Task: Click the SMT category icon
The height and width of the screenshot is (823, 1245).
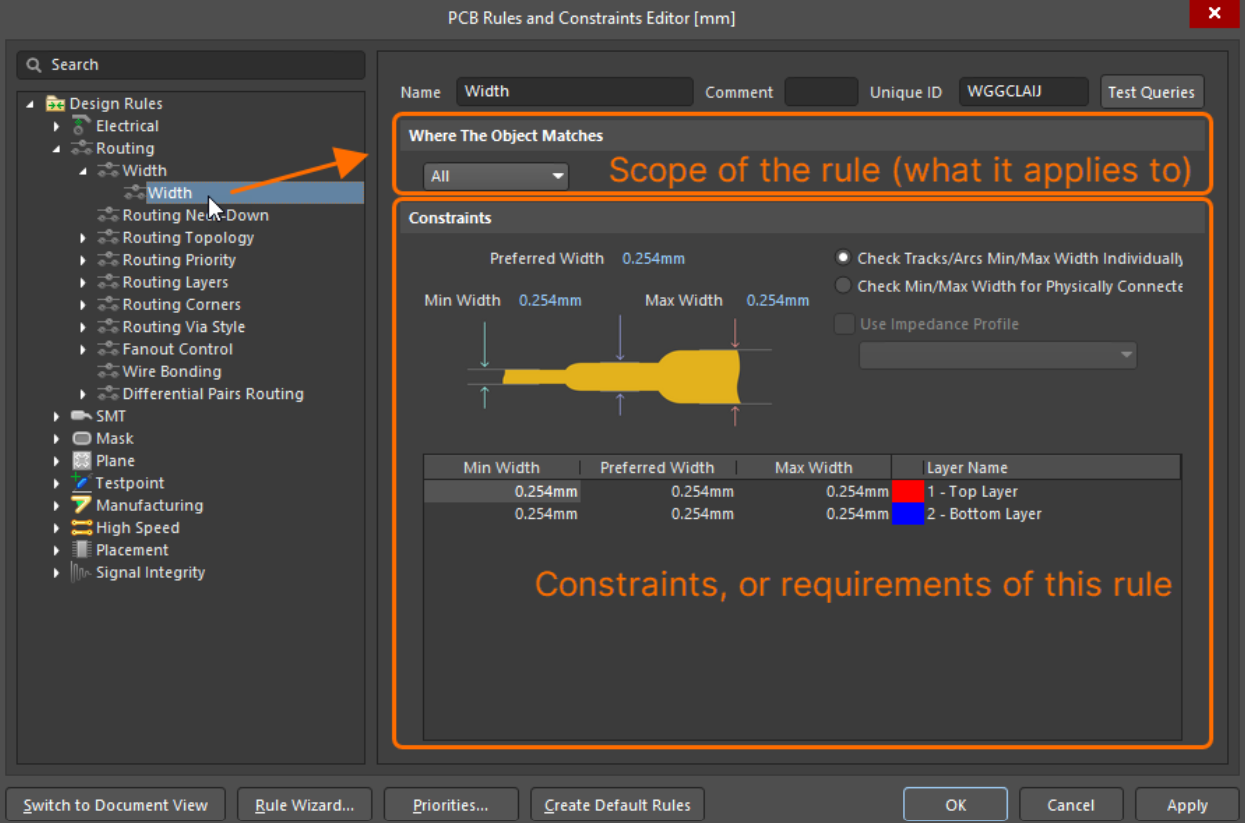Action: (x=81, y=416)
